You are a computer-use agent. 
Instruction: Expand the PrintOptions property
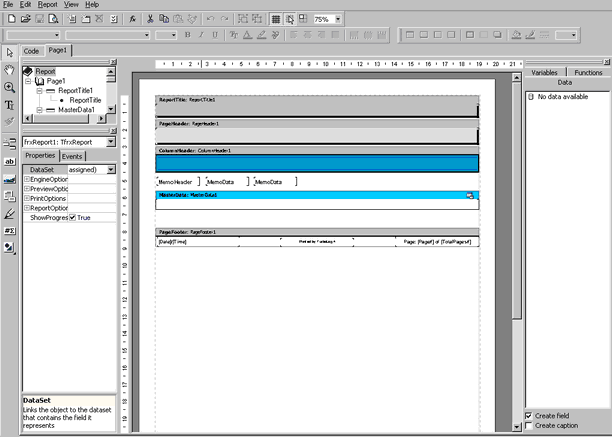(27, 198)
